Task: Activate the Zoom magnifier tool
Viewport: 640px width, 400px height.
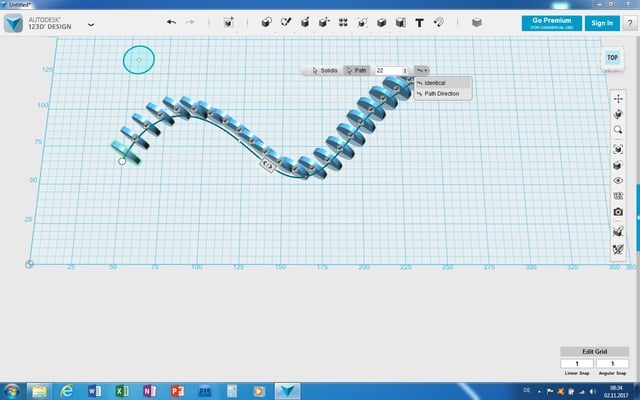Action: point(618,129)
